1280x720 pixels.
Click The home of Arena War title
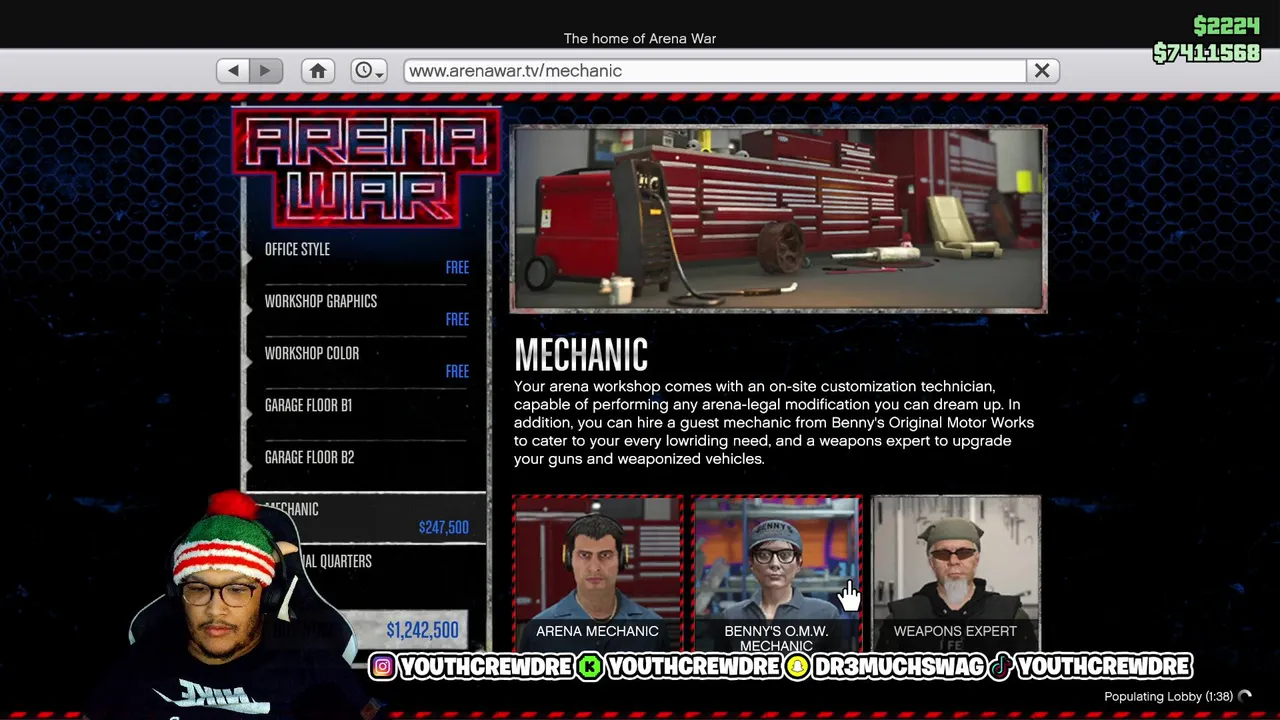(x=640, y=38)
